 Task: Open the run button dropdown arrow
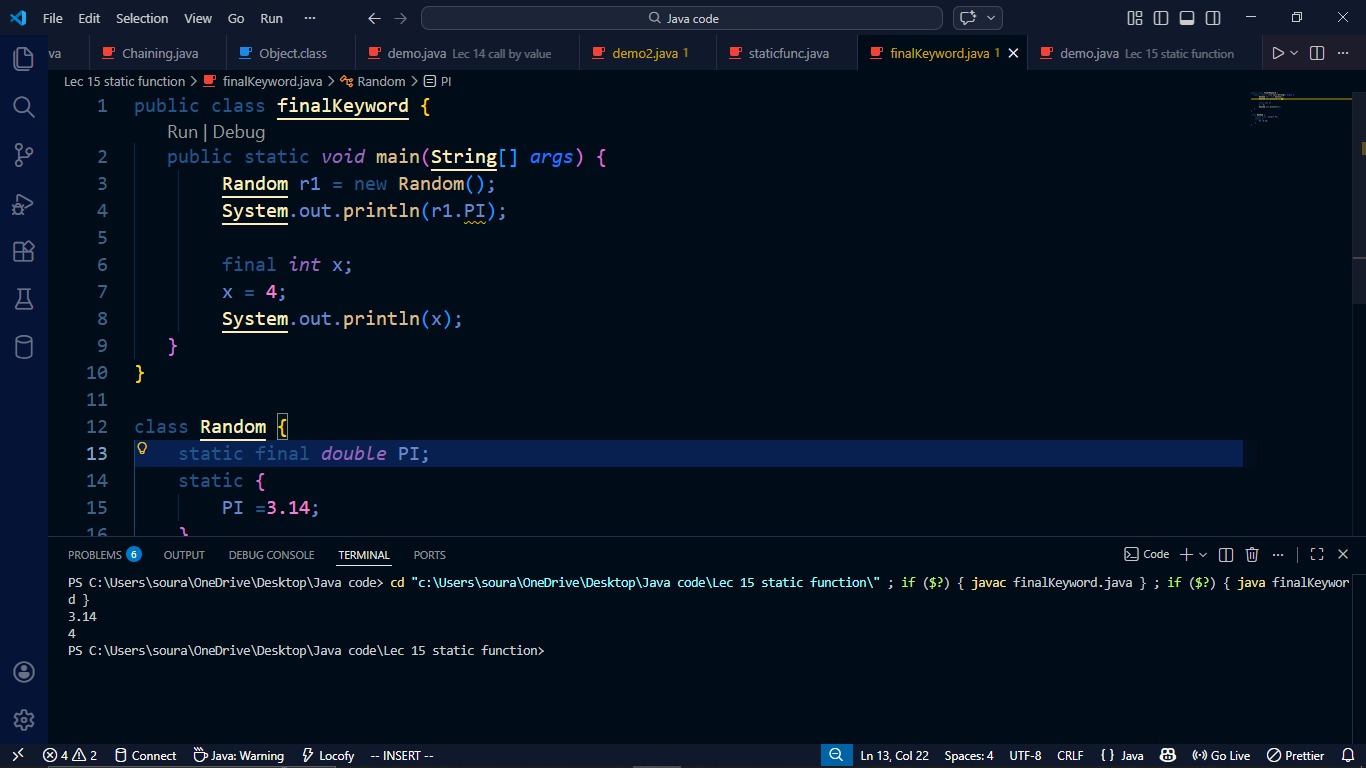tap(1294, 53)
